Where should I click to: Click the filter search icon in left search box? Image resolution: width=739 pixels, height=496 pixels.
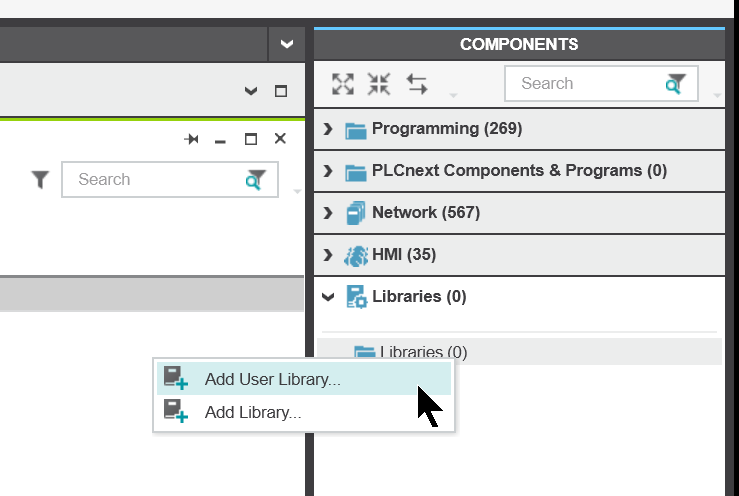(256, 180)
